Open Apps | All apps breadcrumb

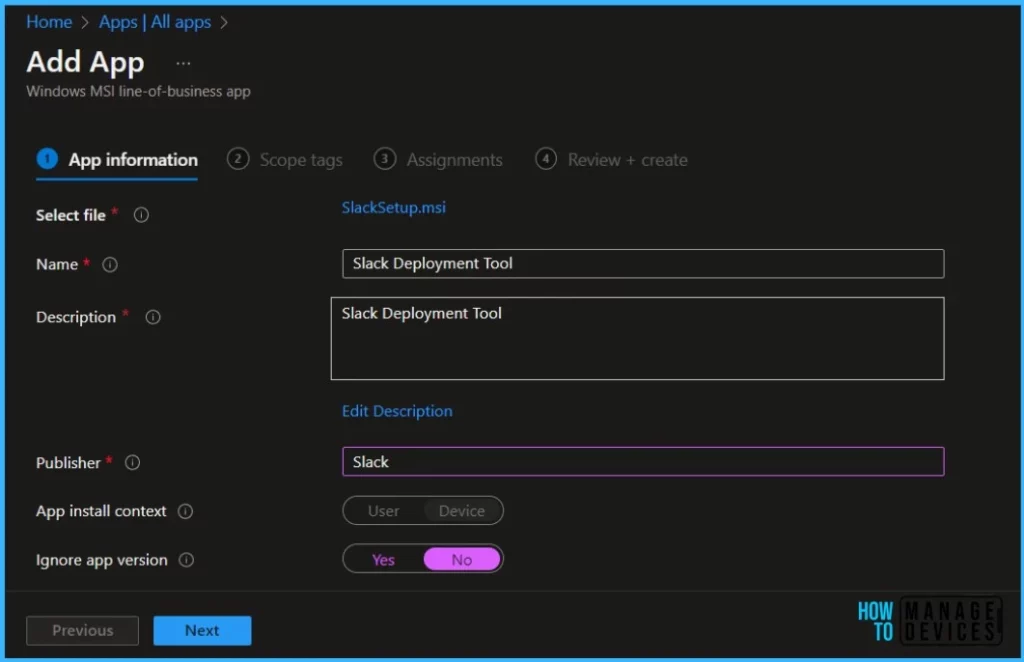pos(155,22)
